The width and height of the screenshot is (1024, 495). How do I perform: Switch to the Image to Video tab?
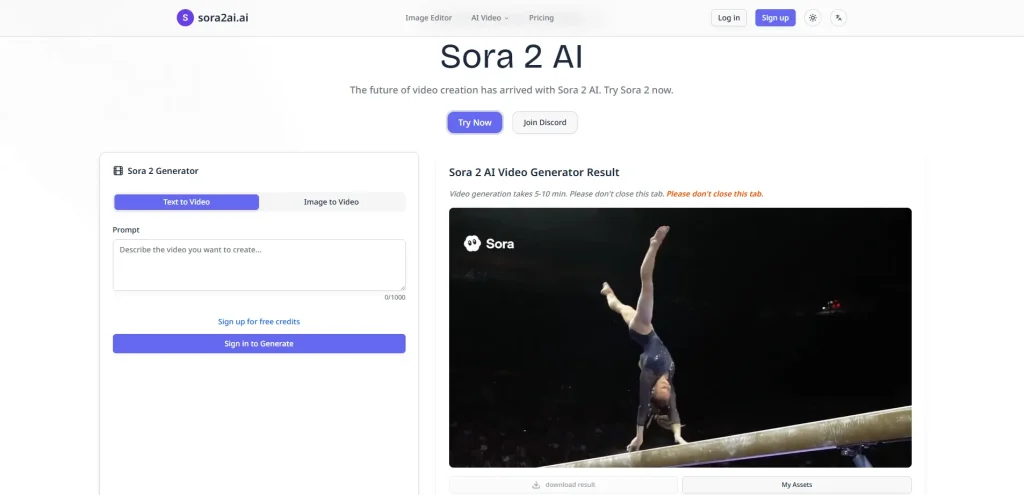point(331,202)
